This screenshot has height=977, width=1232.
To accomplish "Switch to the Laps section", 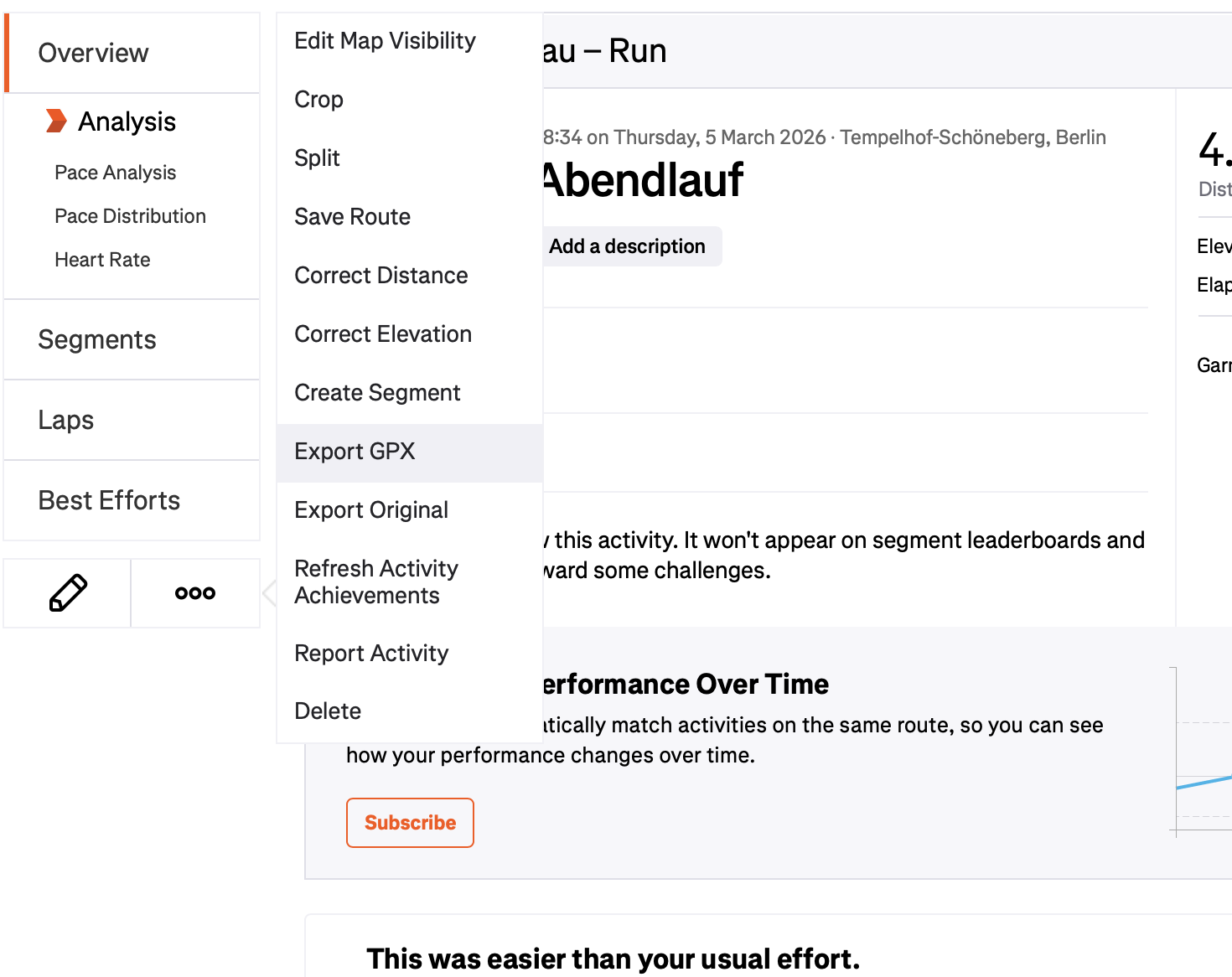I will click(65, 420).
